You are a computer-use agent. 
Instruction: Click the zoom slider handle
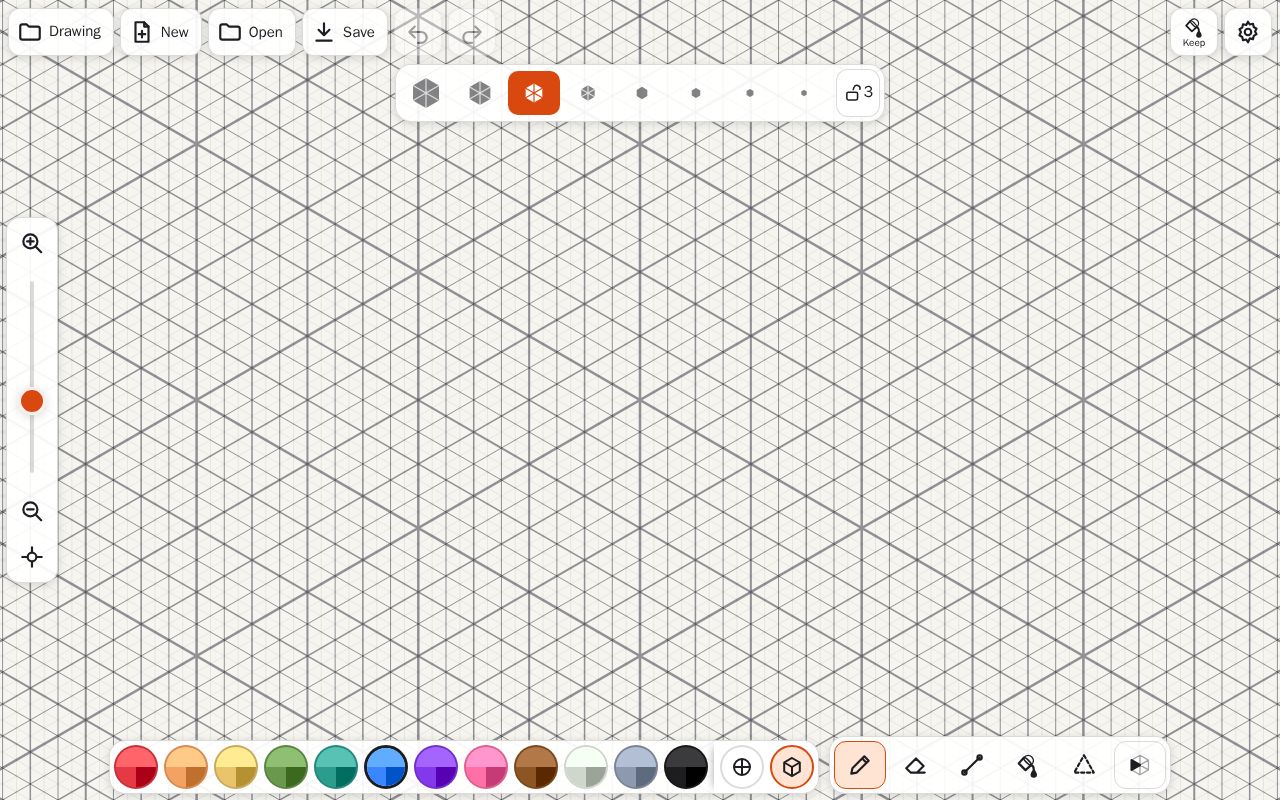(32, 401)
